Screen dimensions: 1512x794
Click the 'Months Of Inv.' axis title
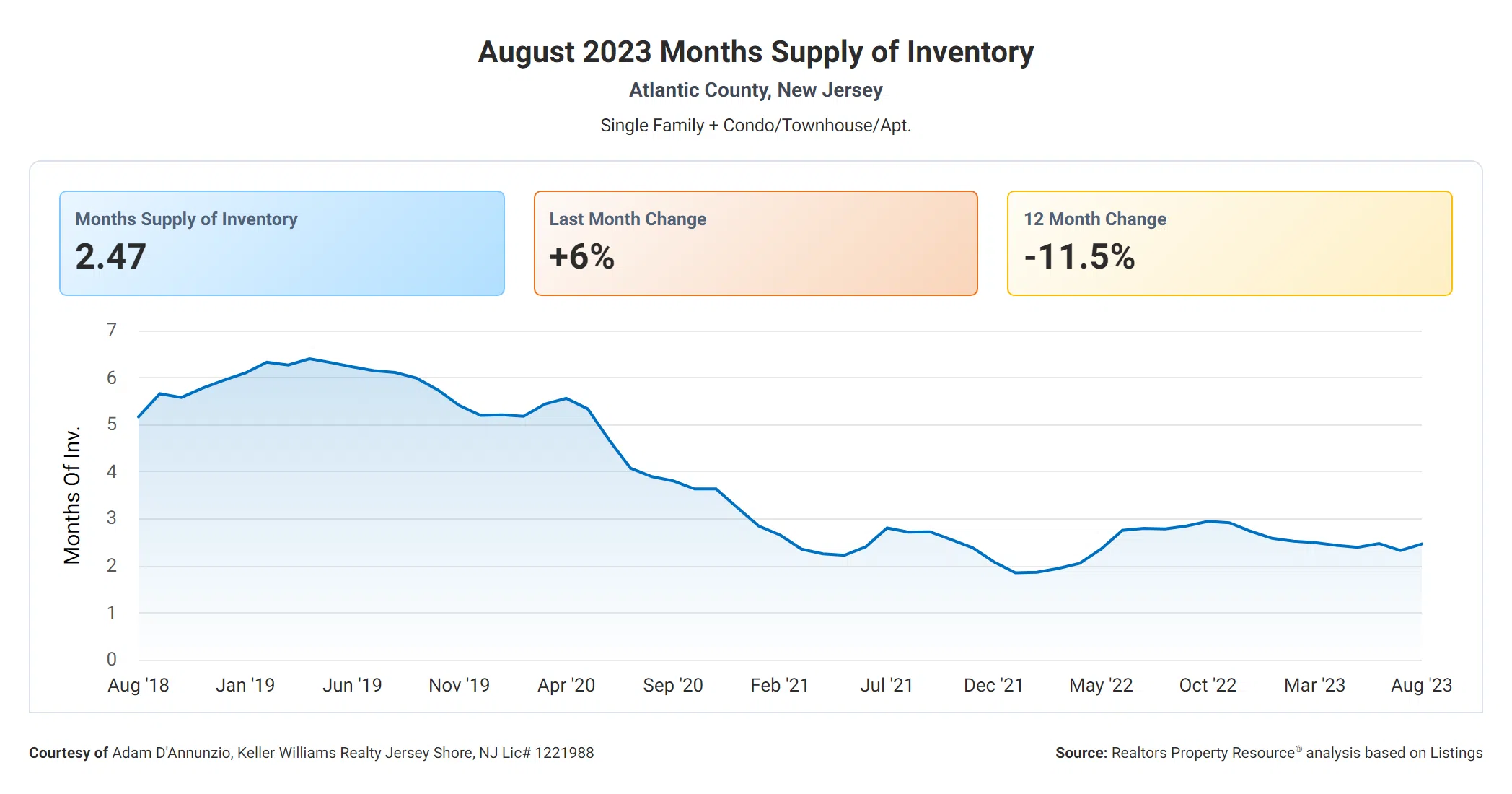(71, 495)
